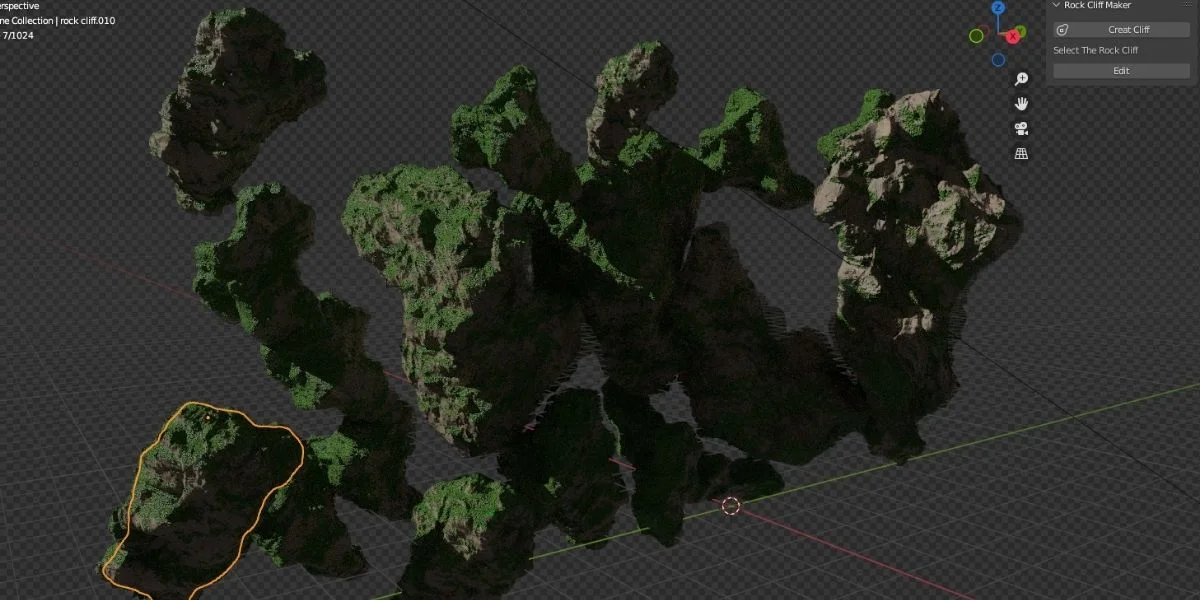Switch to camera view using the camera icon
Screen dimensions: 1200x600
coord(1020,128)
